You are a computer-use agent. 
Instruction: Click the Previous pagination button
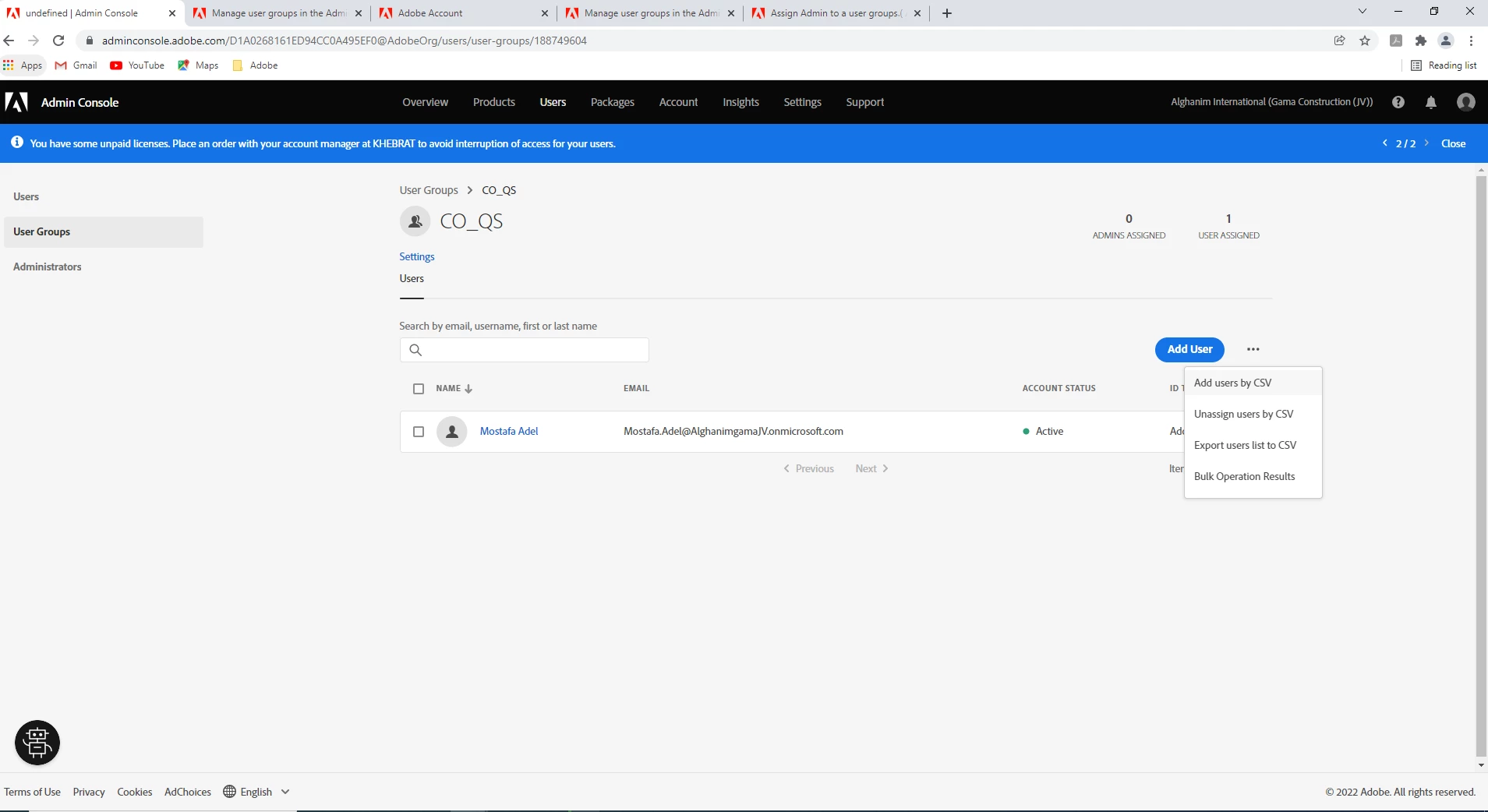click(x=808, y=468)
